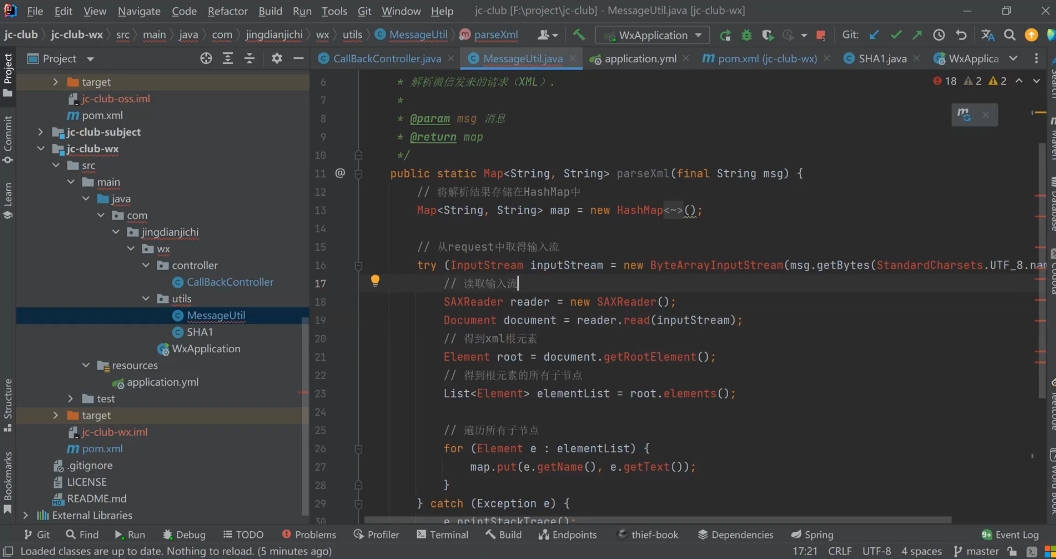Open the Refactor menu
Image resolution: width=1056 pixels, height=559 pixels.
click(227, 11)
